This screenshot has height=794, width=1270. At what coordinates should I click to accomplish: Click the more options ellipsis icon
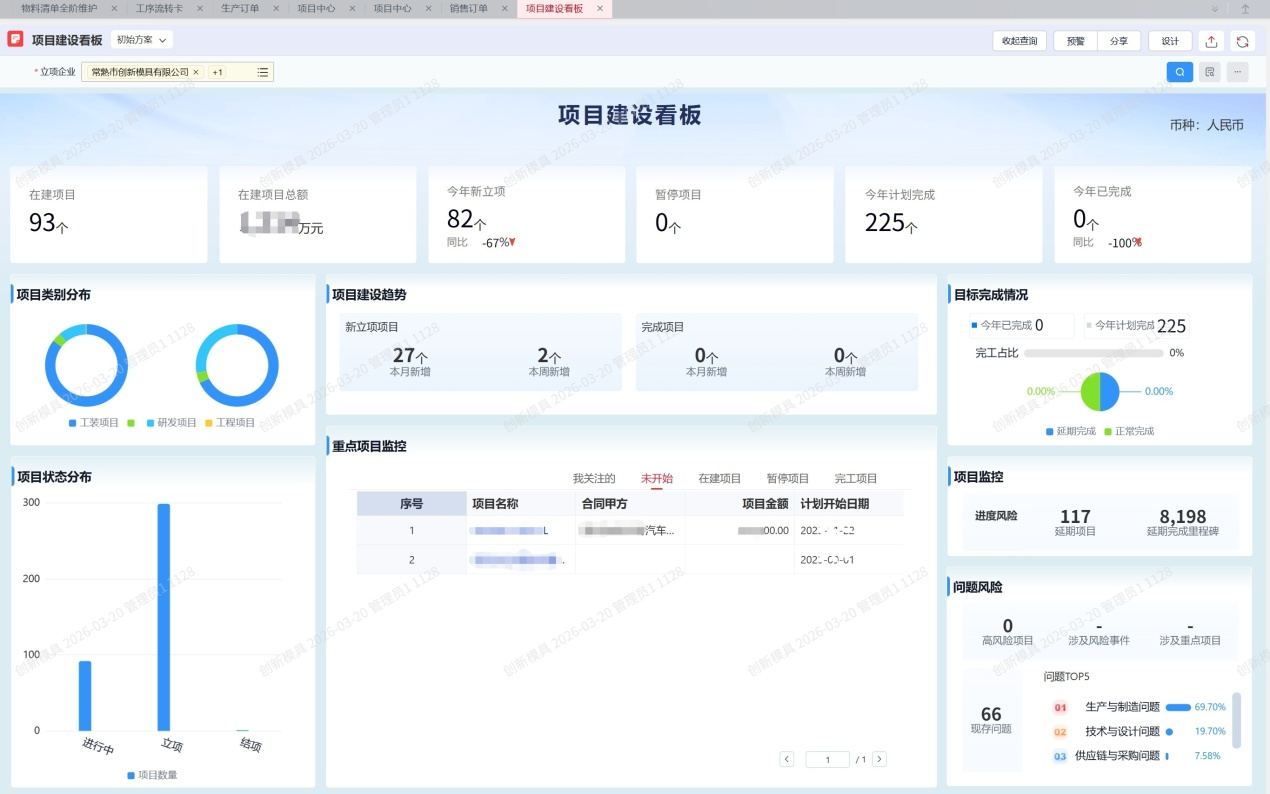1238,72
